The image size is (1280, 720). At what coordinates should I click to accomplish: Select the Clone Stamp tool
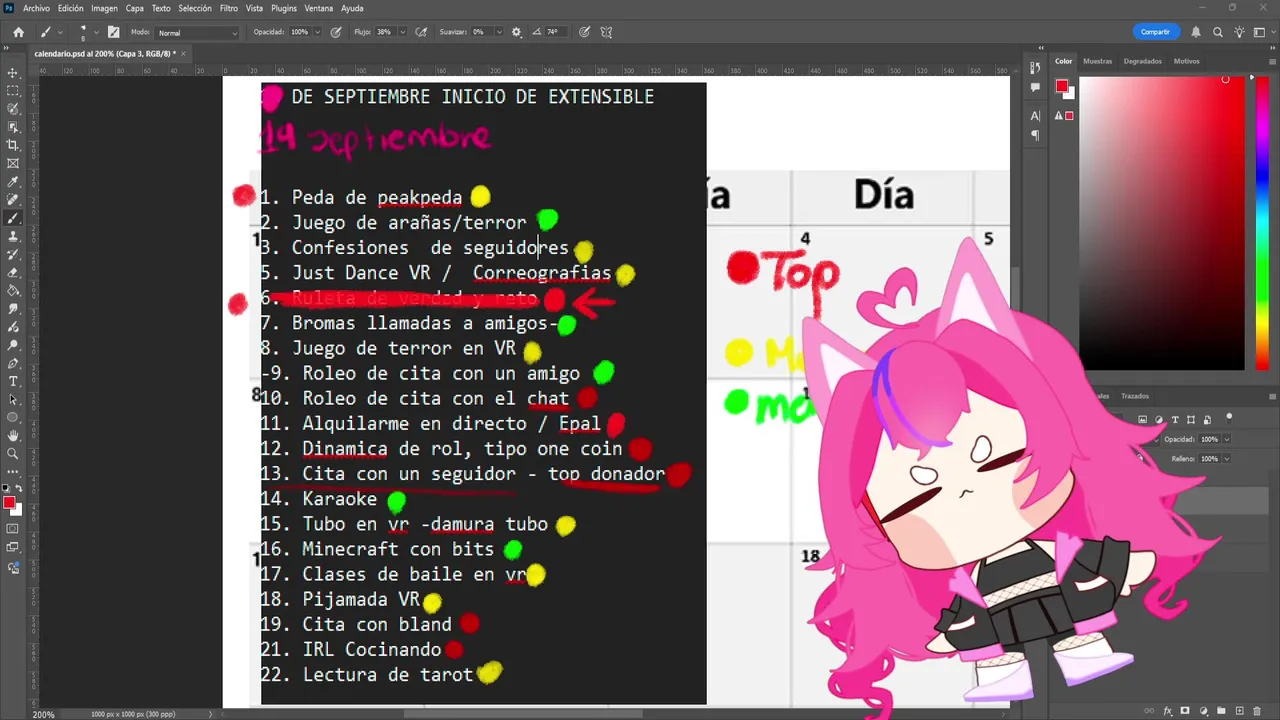(x=13, y=236)
